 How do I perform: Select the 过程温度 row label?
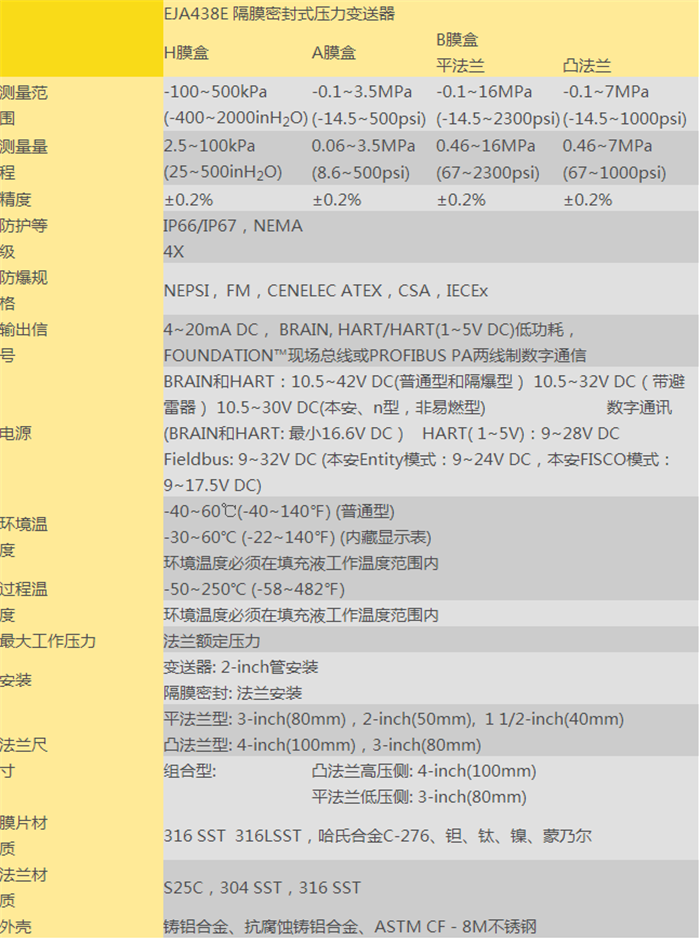[x=24, y=601]
